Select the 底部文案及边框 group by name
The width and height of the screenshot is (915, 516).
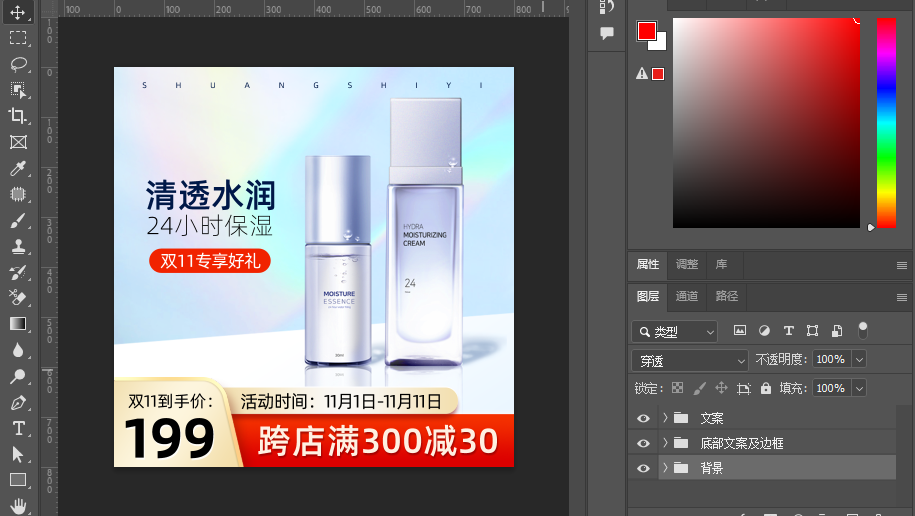(742, 443)
